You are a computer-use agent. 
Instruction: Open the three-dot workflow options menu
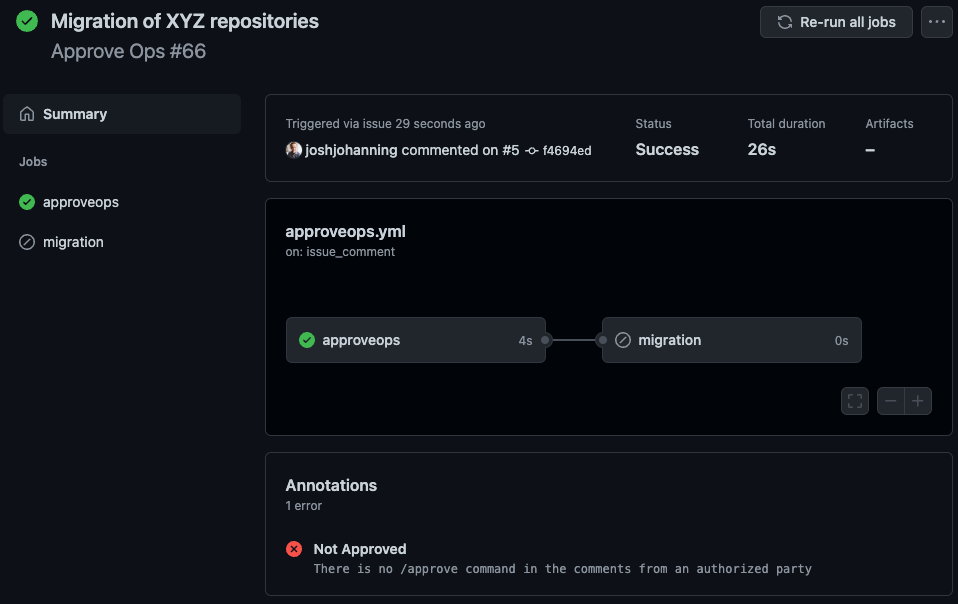point(936,22)
